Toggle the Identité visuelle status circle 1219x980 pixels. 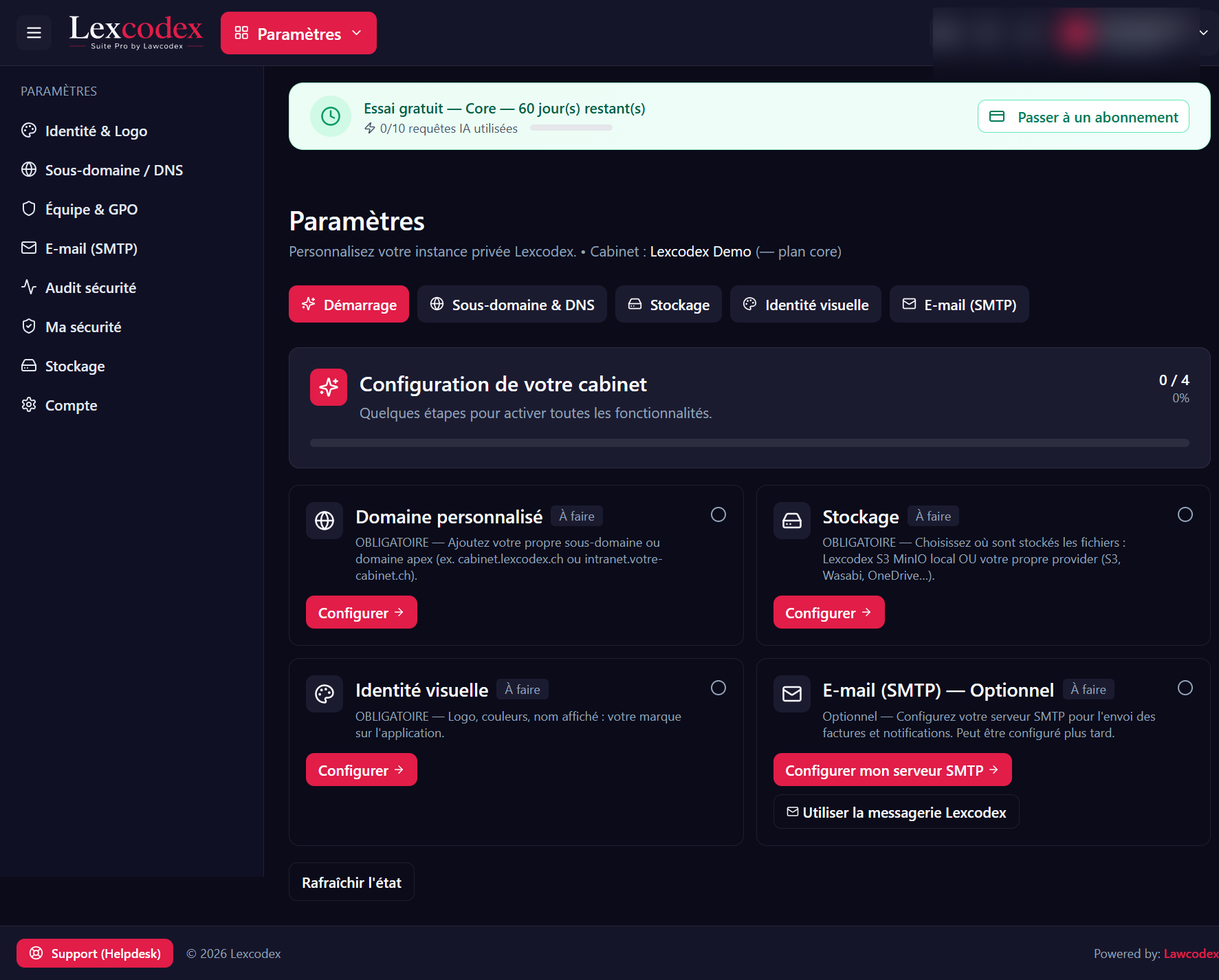718,688
